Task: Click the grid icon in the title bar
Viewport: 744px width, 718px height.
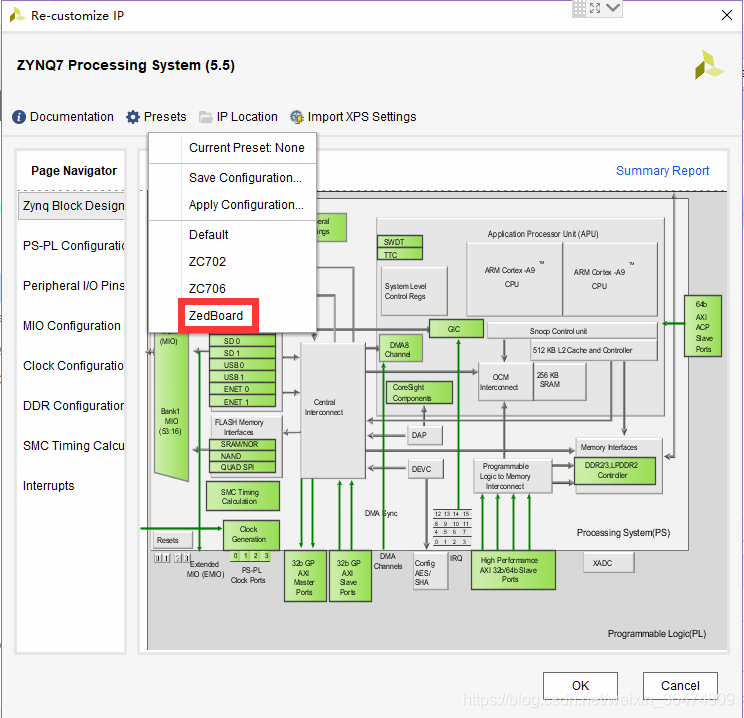Action: 579,8
